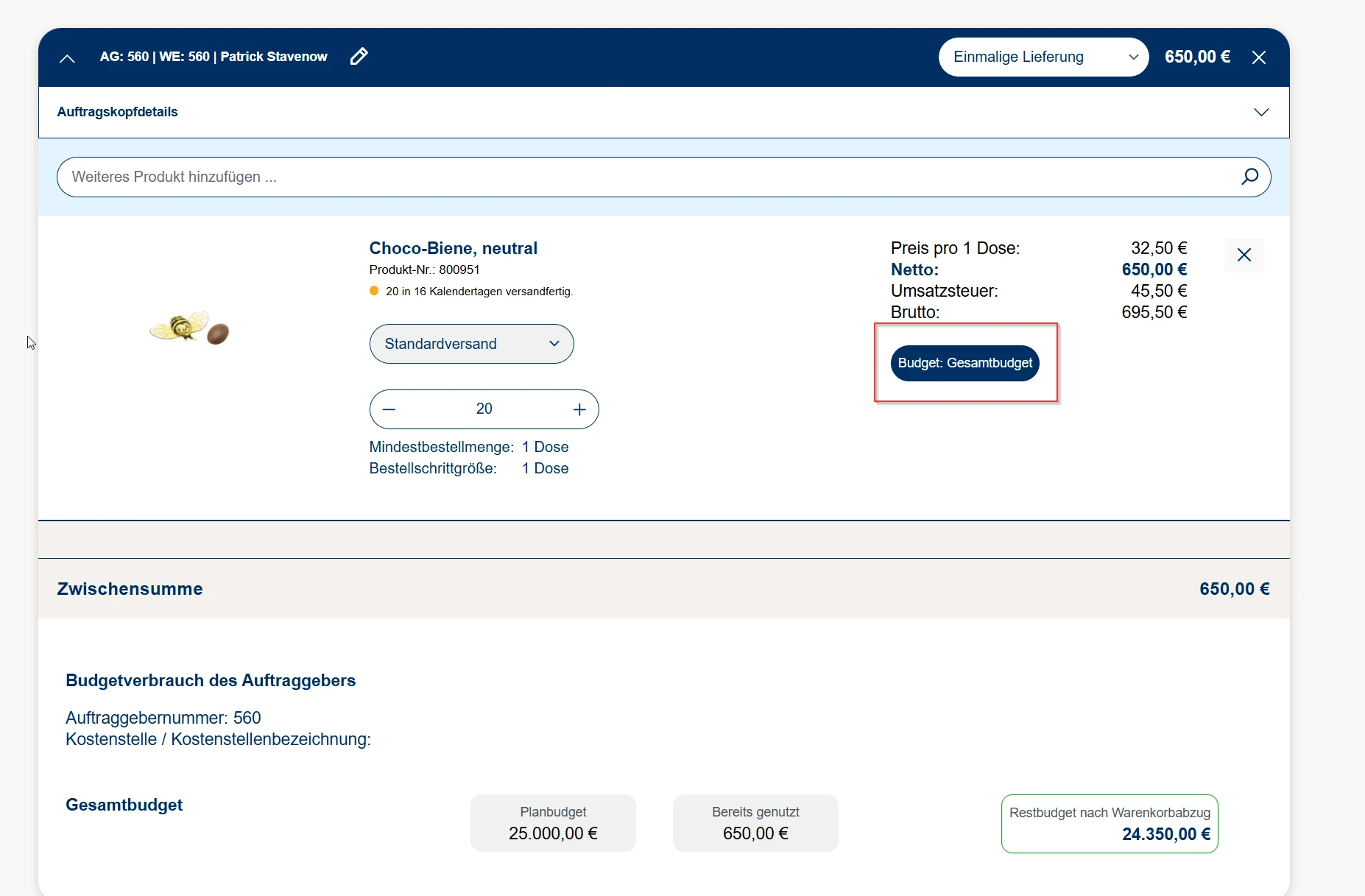Screen dimensions: 1365x896
Task: Click the Restbudget nach Warenkorbabzug box
Action: click(x=1109, y=824)
